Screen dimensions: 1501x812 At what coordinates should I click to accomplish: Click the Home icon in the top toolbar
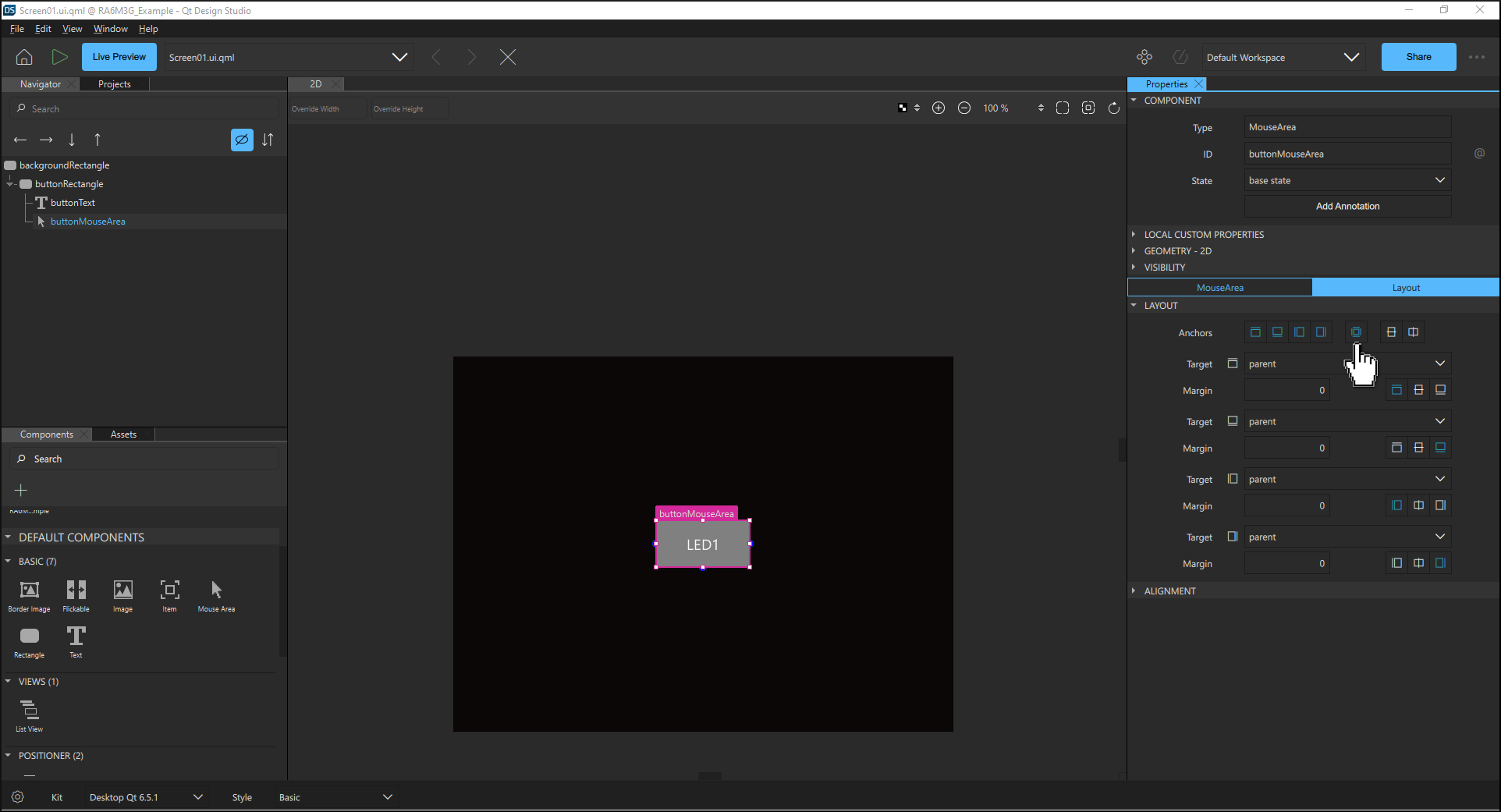pyautogui.click(x=24, y=57)
